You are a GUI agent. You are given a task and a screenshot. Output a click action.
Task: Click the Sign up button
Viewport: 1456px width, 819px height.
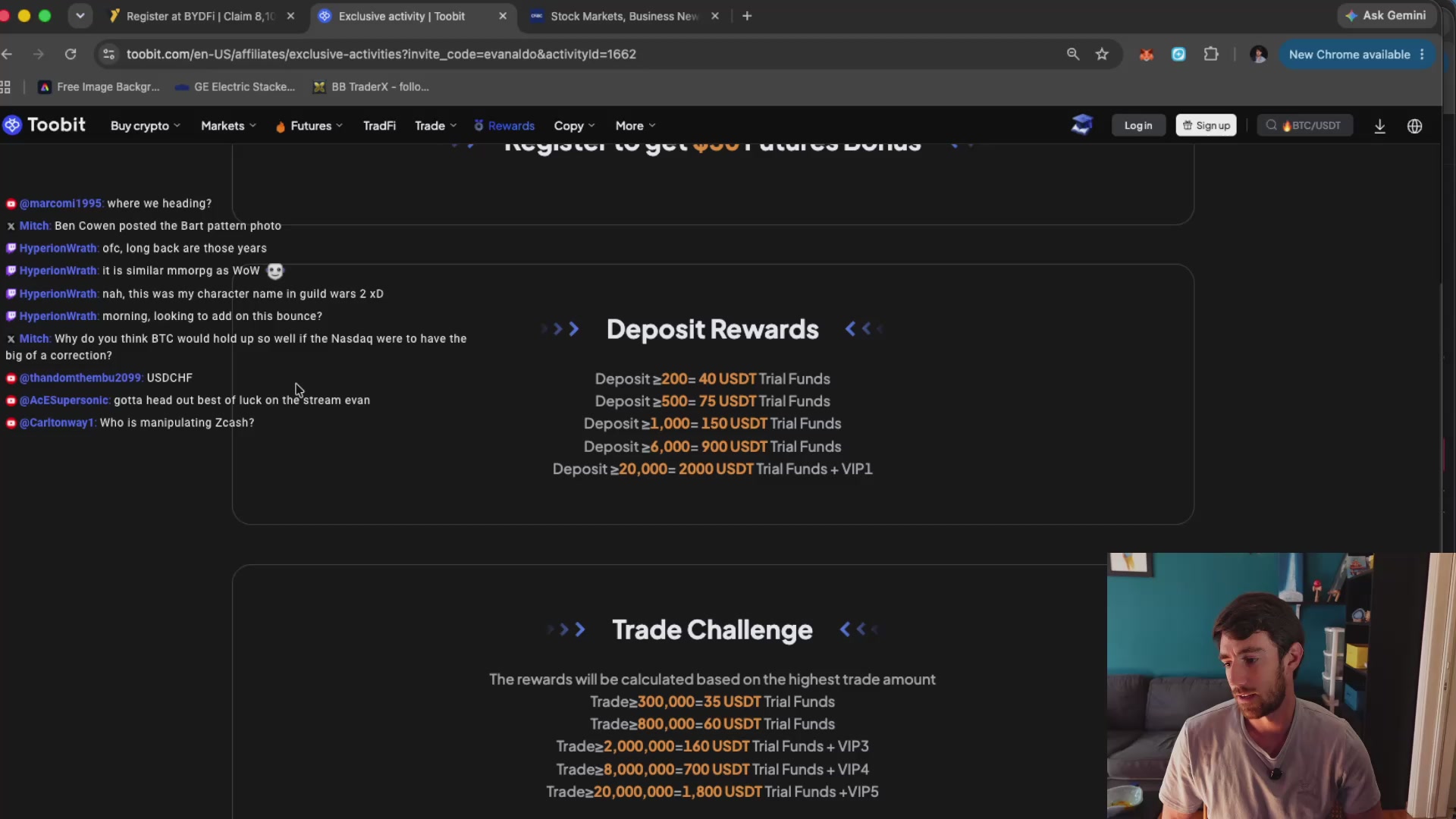point(1206,125)
